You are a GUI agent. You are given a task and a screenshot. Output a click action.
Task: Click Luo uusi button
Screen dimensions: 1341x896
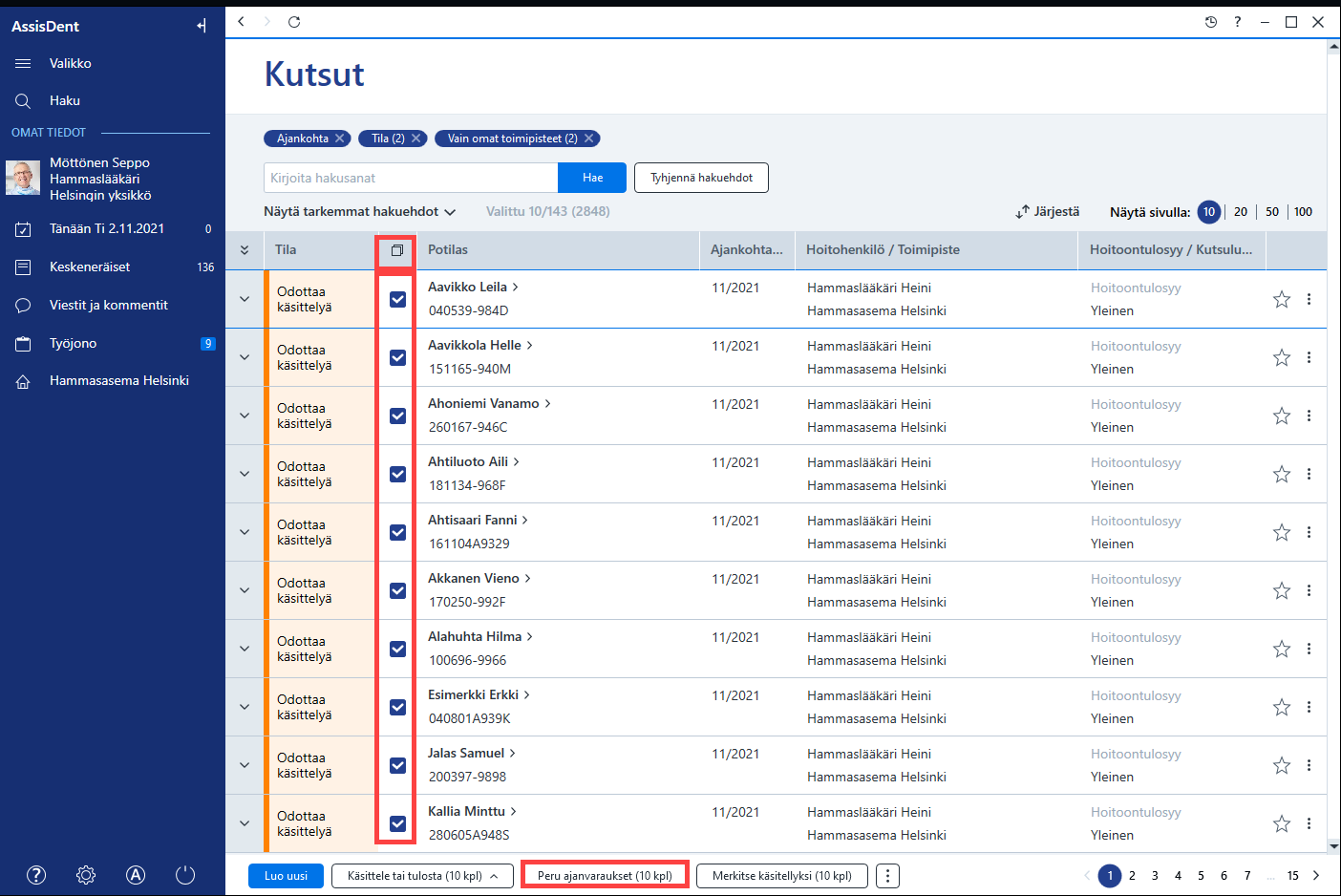(x=286, y=876)
